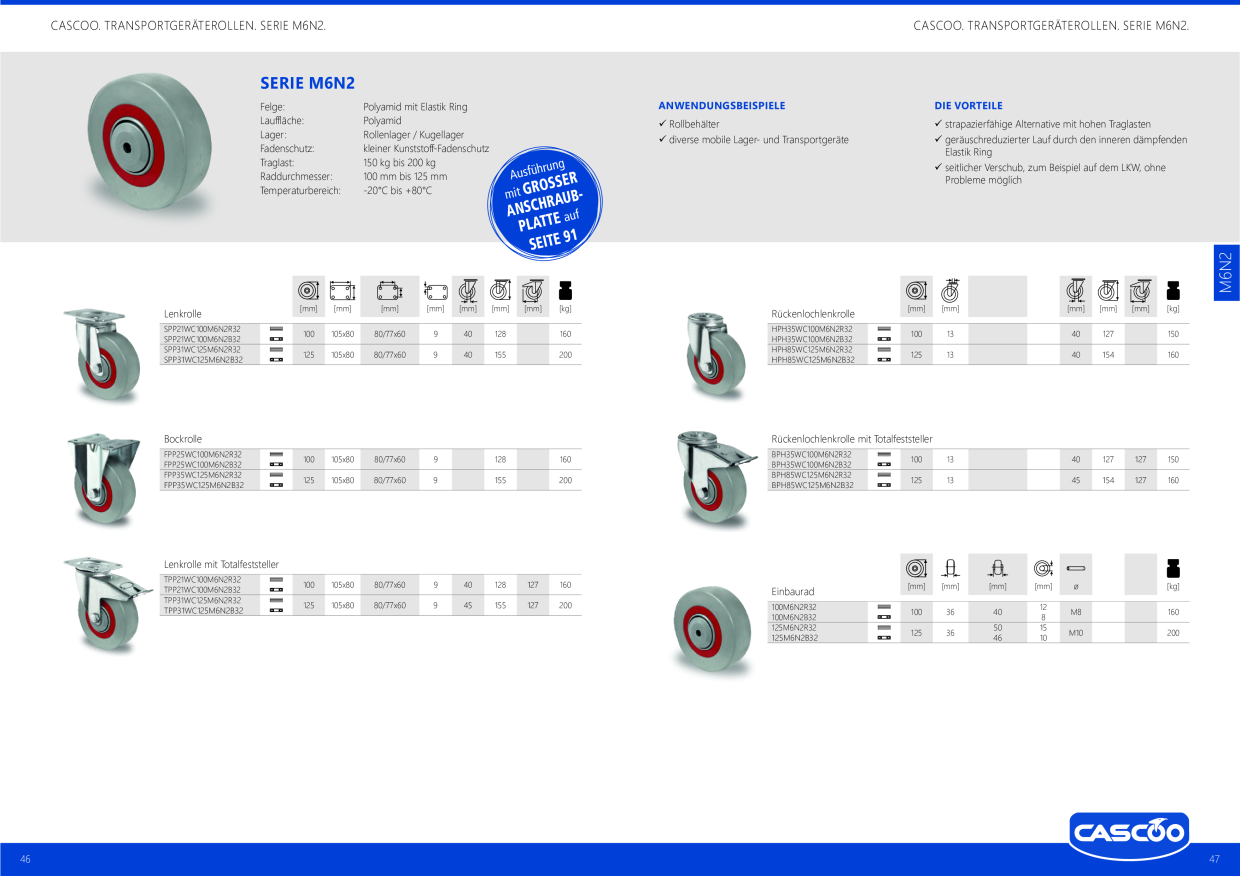Click wheel diameter icon above Einbaurad table
The width and height of the screenshot is (1240, 876).
coord(916,568)
